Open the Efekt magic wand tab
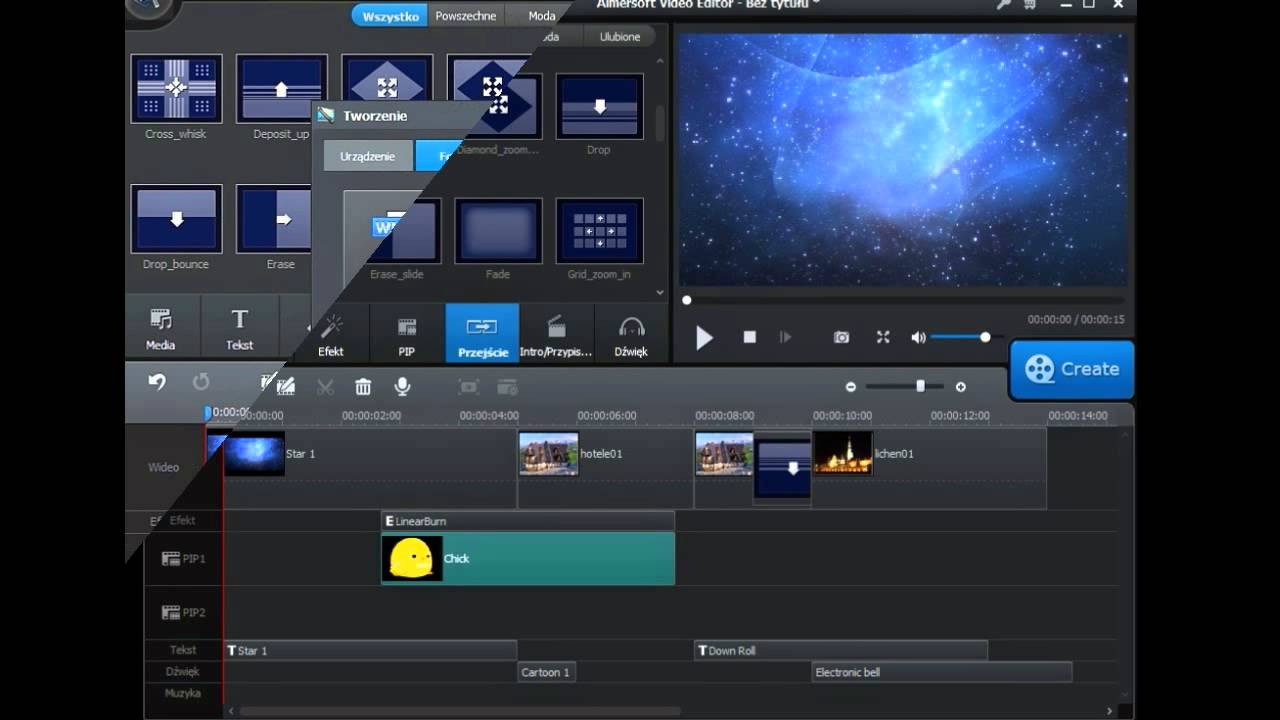 (331, 334)
